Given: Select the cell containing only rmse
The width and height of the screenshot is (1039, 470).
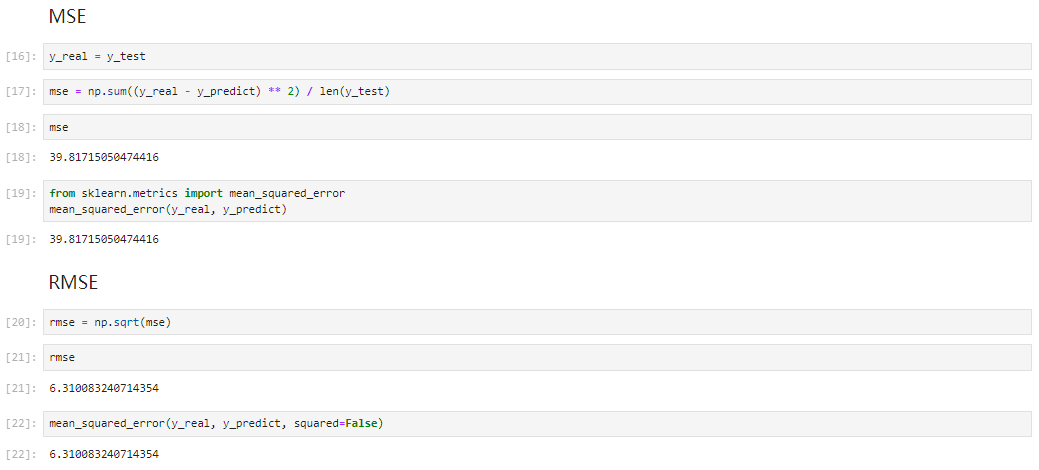Looking at the screenshot, I should (537, 357).
